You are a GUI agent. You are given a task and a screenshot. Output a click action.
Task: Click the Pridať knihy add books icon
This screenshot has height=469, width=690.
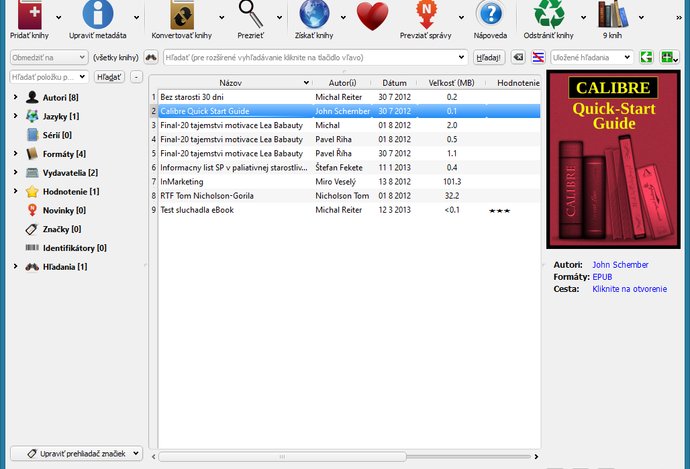click(x=29, y=15)
